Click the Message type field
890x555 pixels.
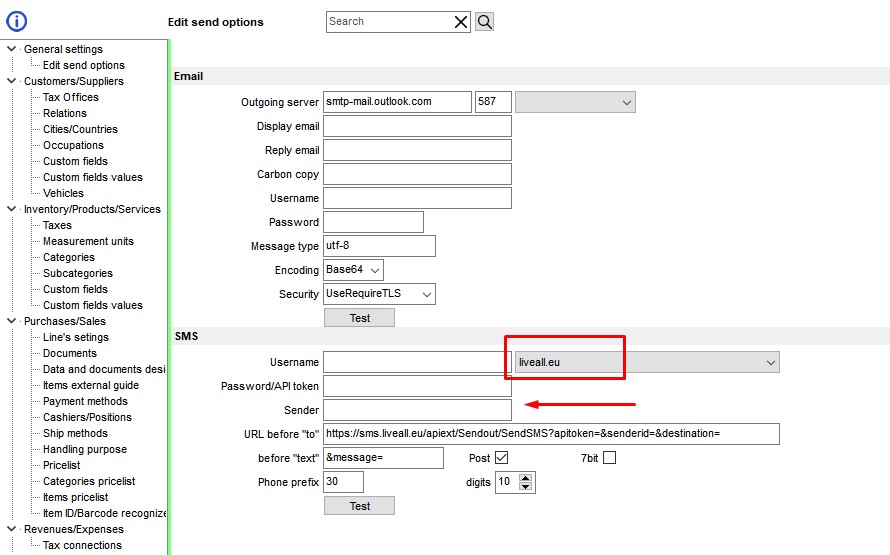[379, 246]
